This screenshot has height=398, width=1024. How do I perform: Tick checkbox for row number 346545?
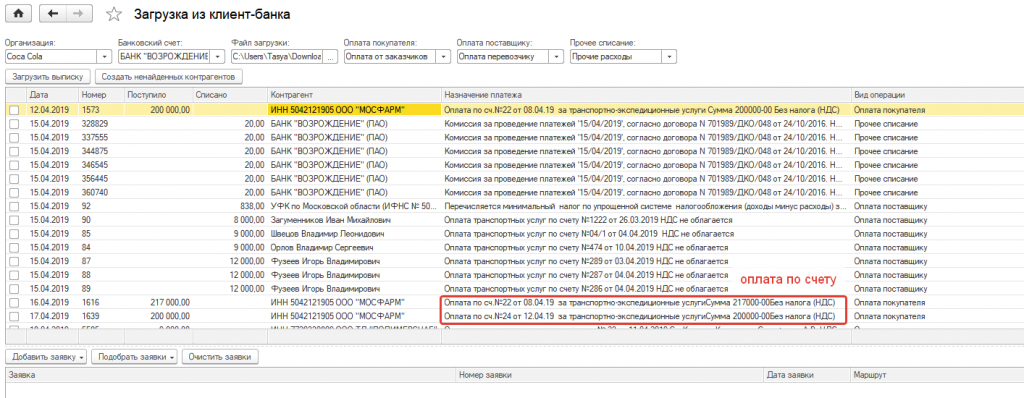[14, 165]
